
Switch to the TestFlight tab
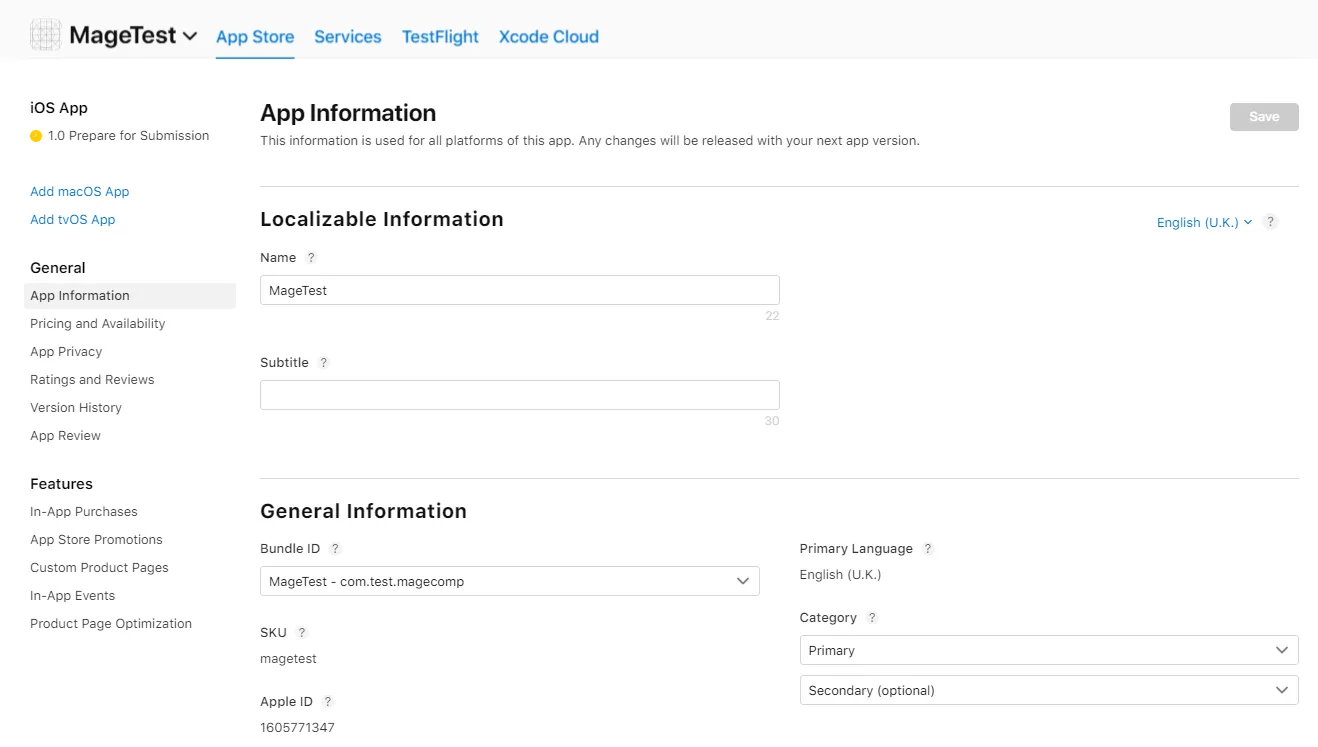pyautogui.click(x=440, y=37)
